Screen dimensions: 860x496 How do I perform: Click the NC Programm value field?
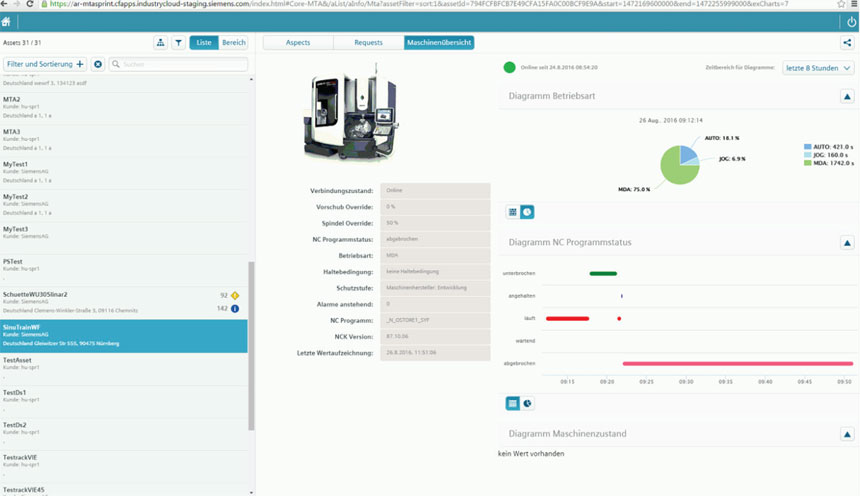[435, 320]
